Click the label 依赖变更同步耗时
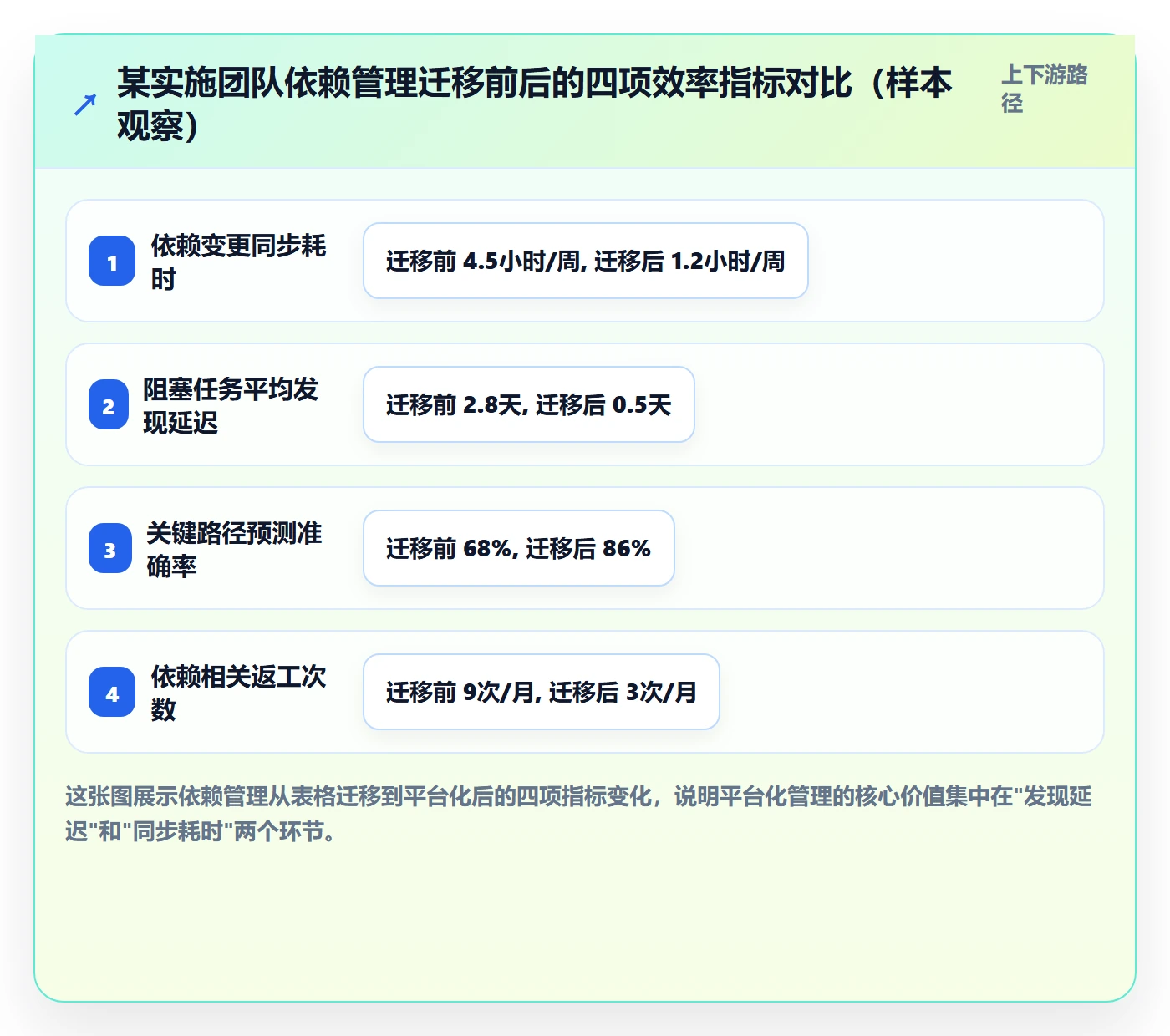The image size is (1170, 1036). pos(238,262)
